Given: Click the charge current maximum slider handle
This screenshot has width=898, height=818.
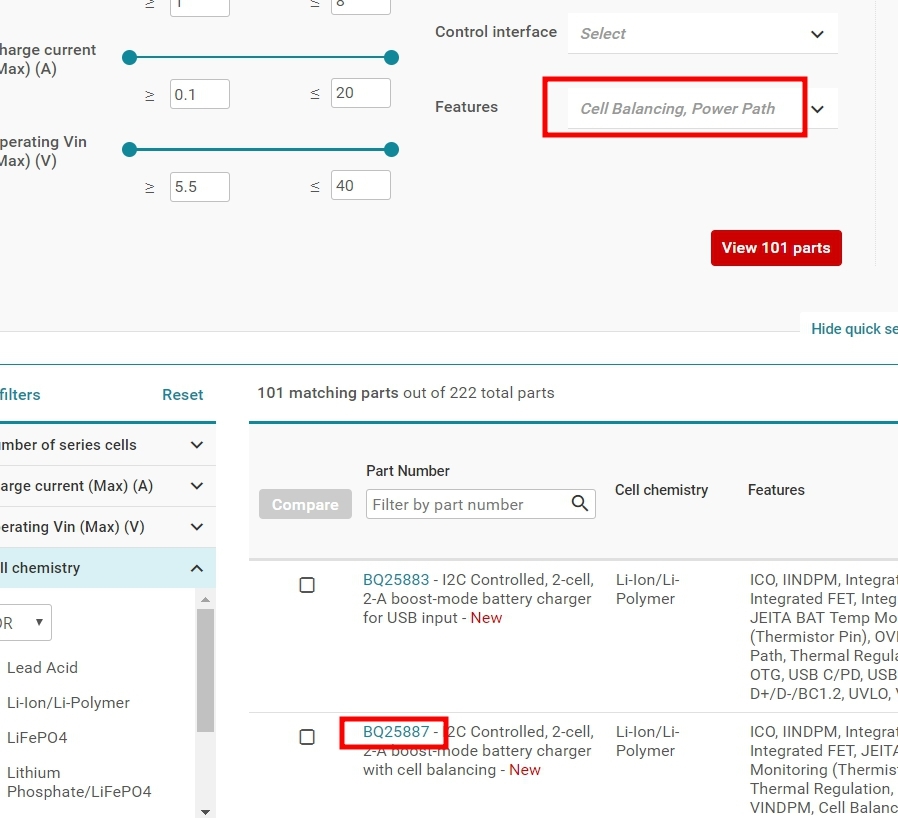Looking at the screenshot, I should coord(391,57).
